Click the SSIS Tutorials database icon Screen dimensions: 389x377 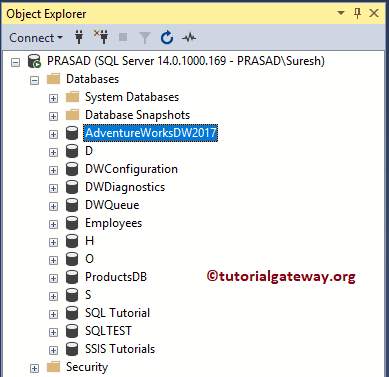[72, 349]
